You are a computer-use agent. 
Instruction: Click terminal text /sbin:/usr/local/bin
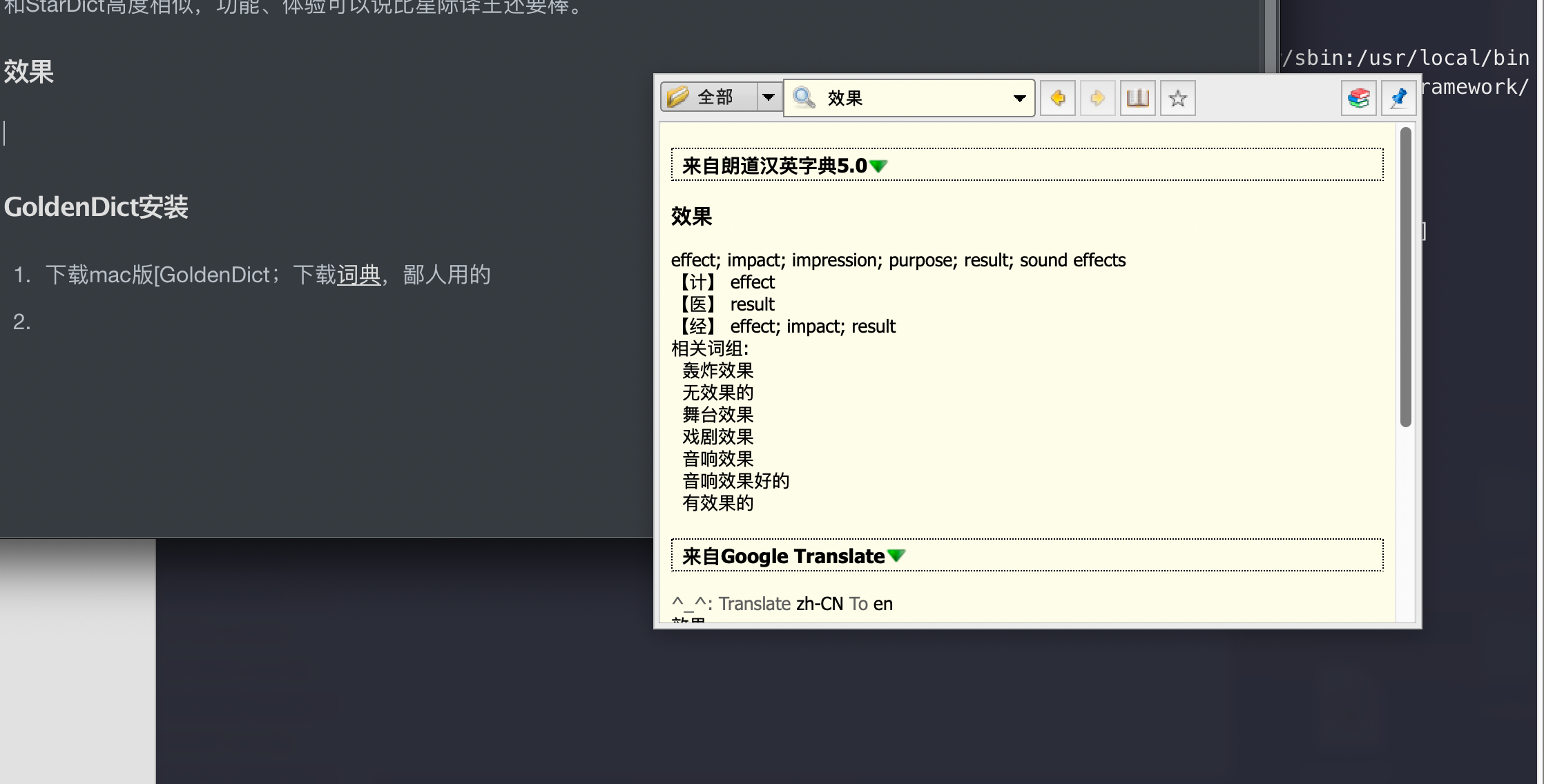(1405, 58)
